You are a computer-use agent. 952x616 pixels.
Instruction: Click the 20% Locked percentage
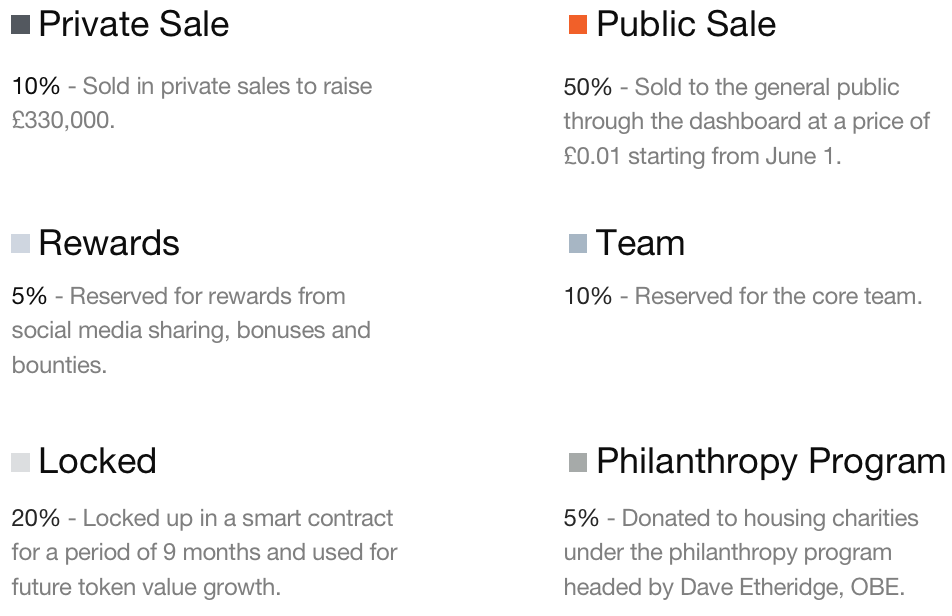click(36, 518)
